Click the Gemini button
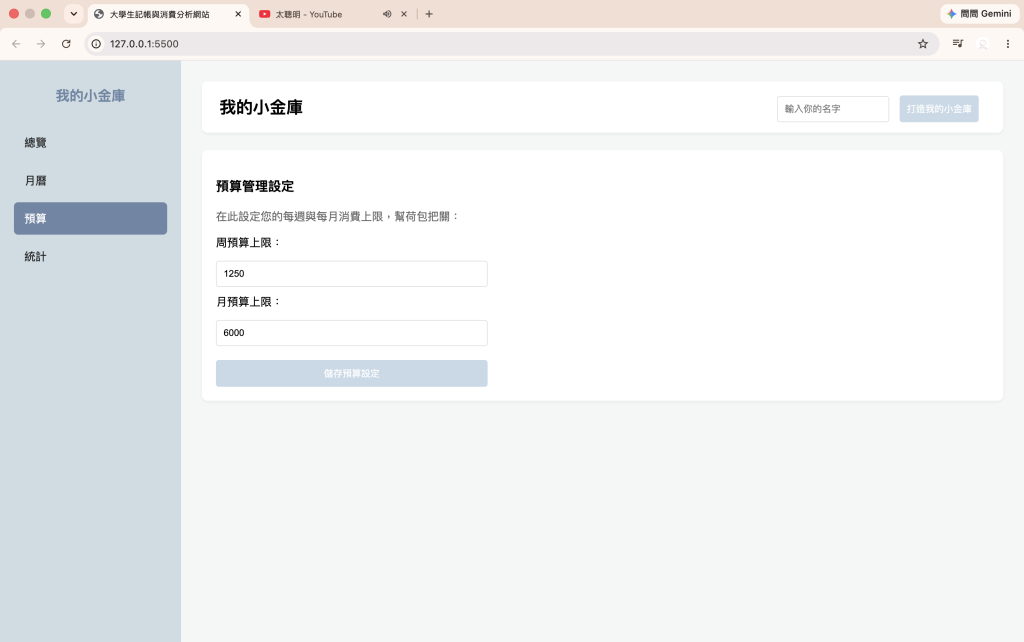1024x642 pixels. [x=980, y=14]
